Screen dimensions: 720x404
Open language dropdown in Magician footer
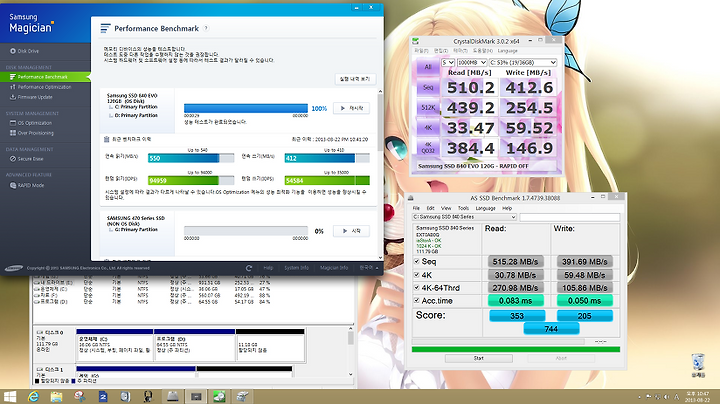tap(369, 268)
